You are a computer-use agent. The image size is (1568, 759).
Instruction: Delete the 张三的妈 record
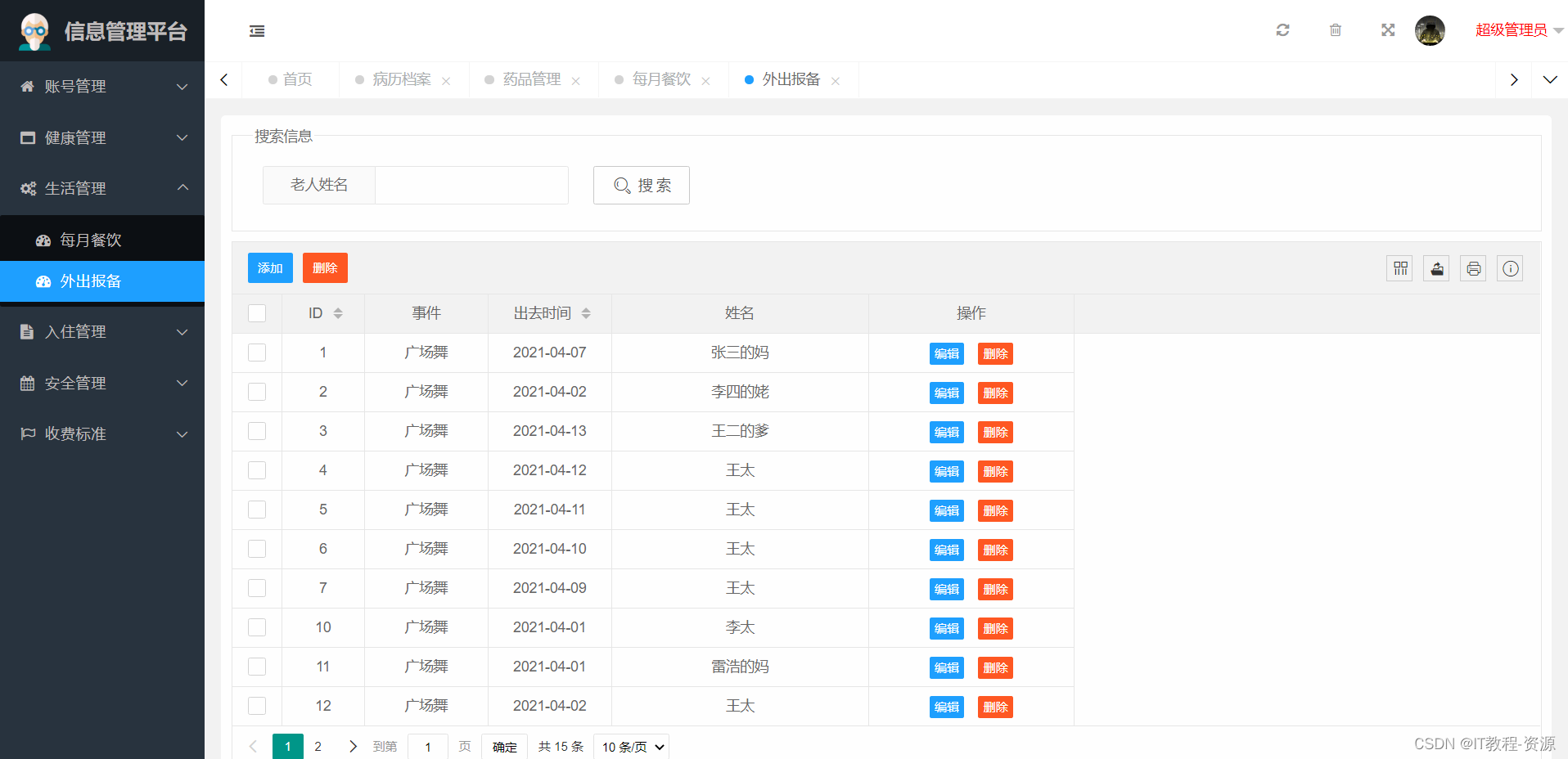(x=995, y=353)
